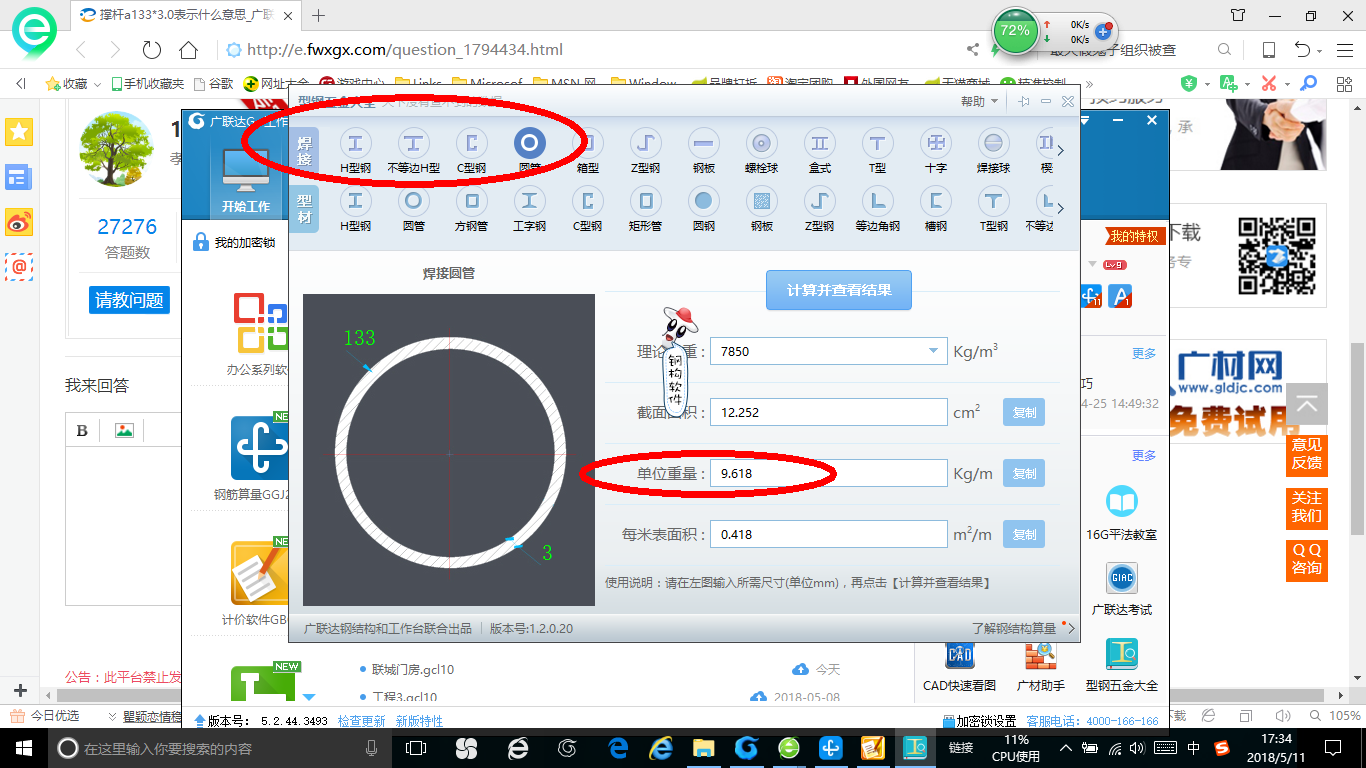Open 了解钢结构算量 link

1014,628
